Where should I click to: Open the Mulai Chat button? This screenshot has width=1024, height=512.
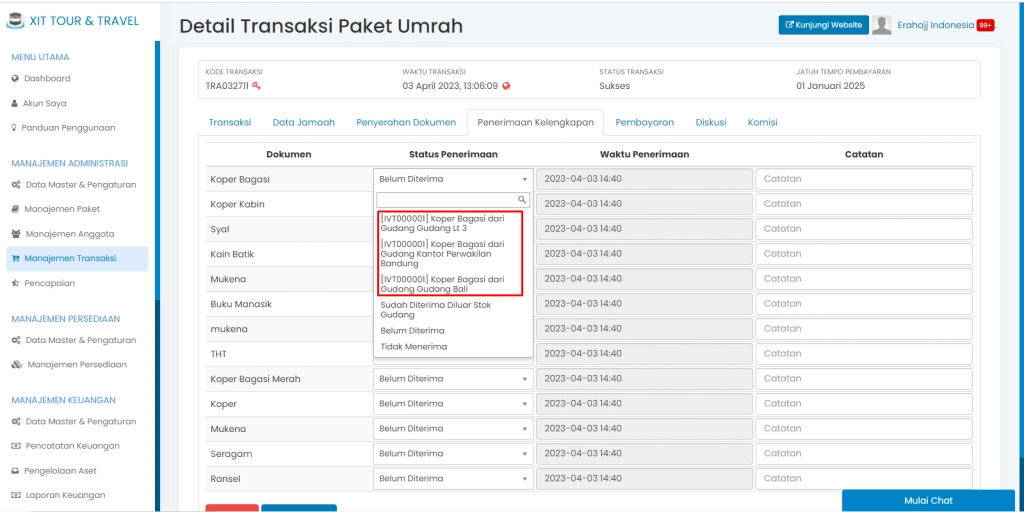(x=927, y=500)
